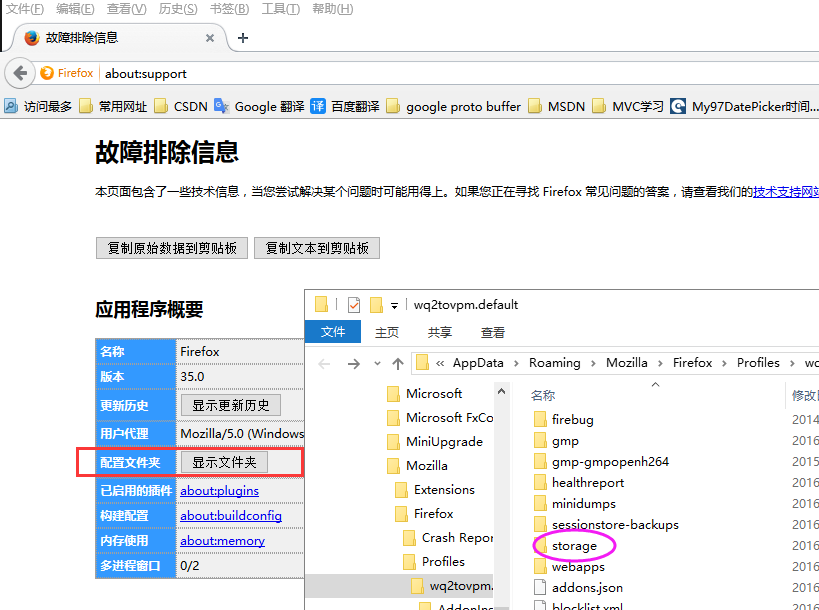Screen dimensions: 819x610
Task: Open MSDN bookmark folder
Action: click(557, 107)
